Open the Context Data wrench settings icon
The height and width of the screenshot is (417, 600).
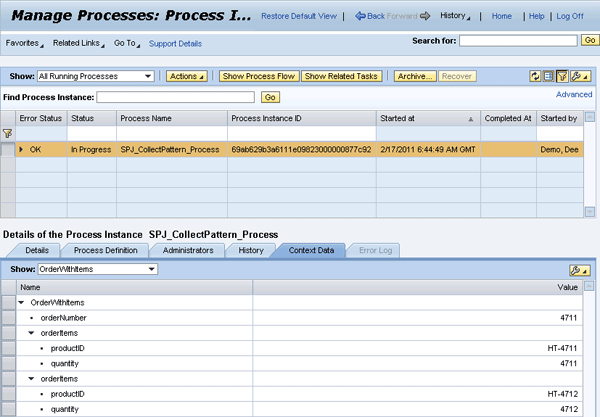pos(579,270)
